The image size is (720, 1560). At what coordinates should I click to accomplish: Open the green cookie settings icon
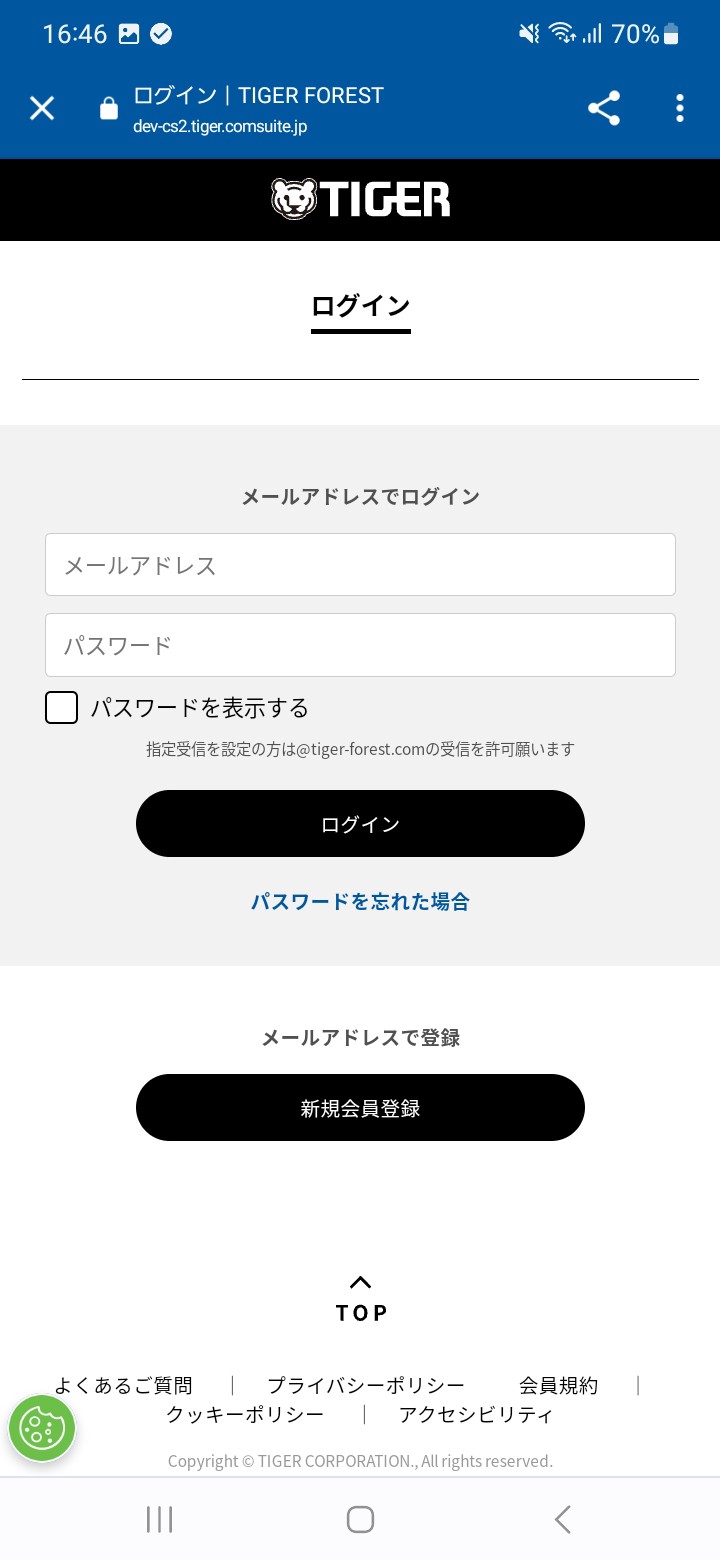point(42,1428)
